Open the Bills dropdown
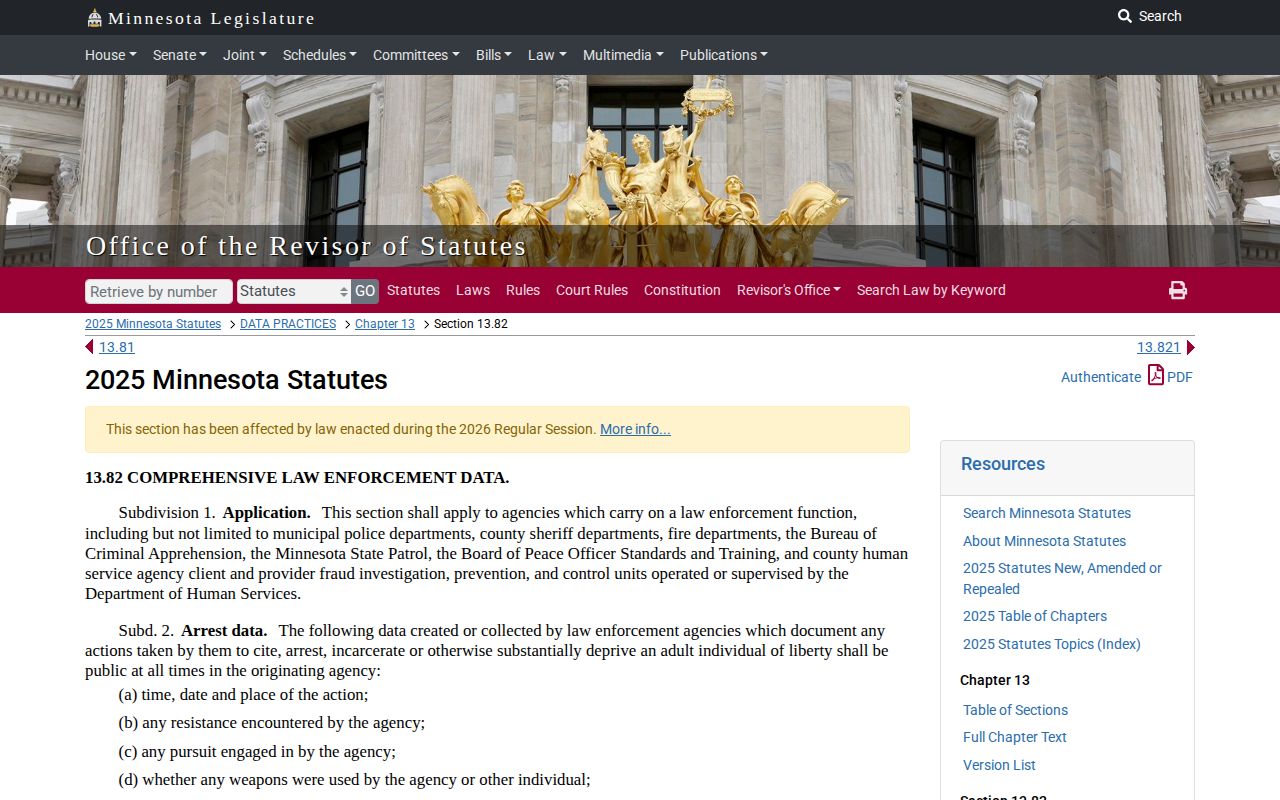 (x=494, y=55)
